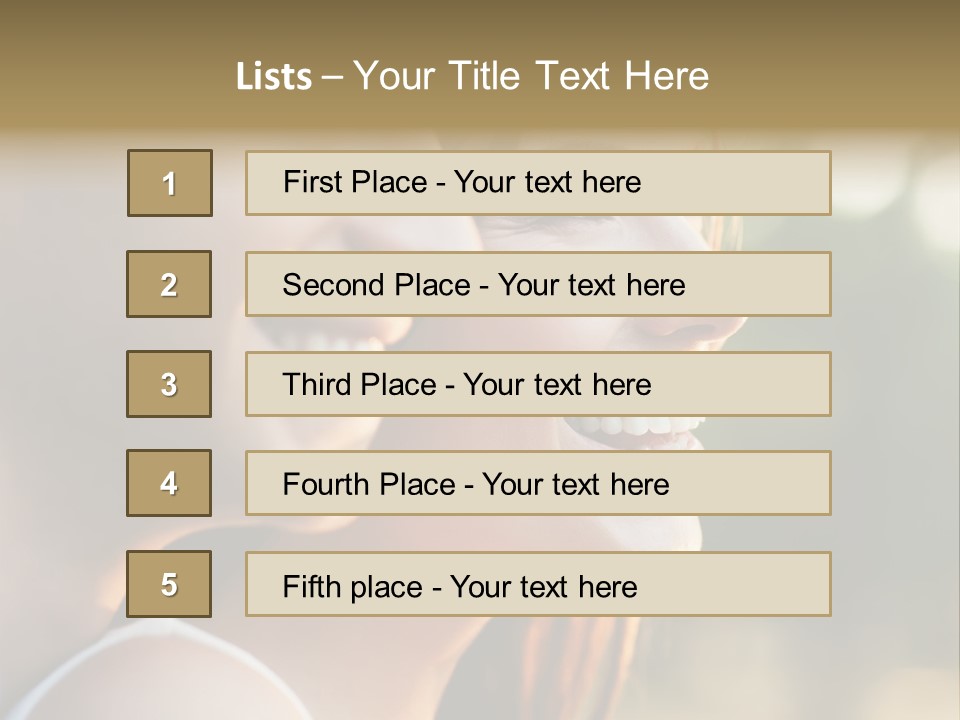Click the number 5 box

pyautogui.click(x=169, y=584)
